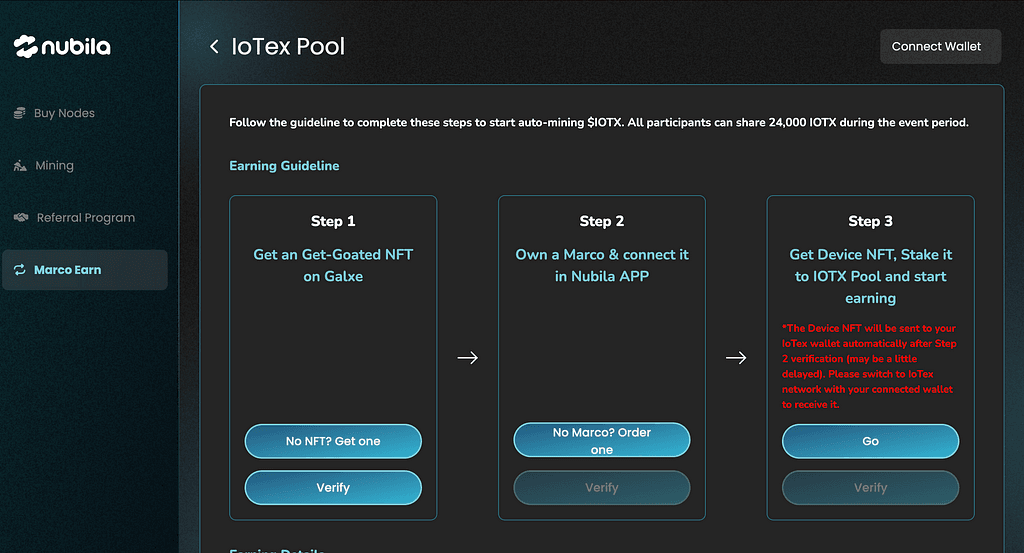Click the nubila logo
This screenshot has height=553, width=1024.
point(62,46)
